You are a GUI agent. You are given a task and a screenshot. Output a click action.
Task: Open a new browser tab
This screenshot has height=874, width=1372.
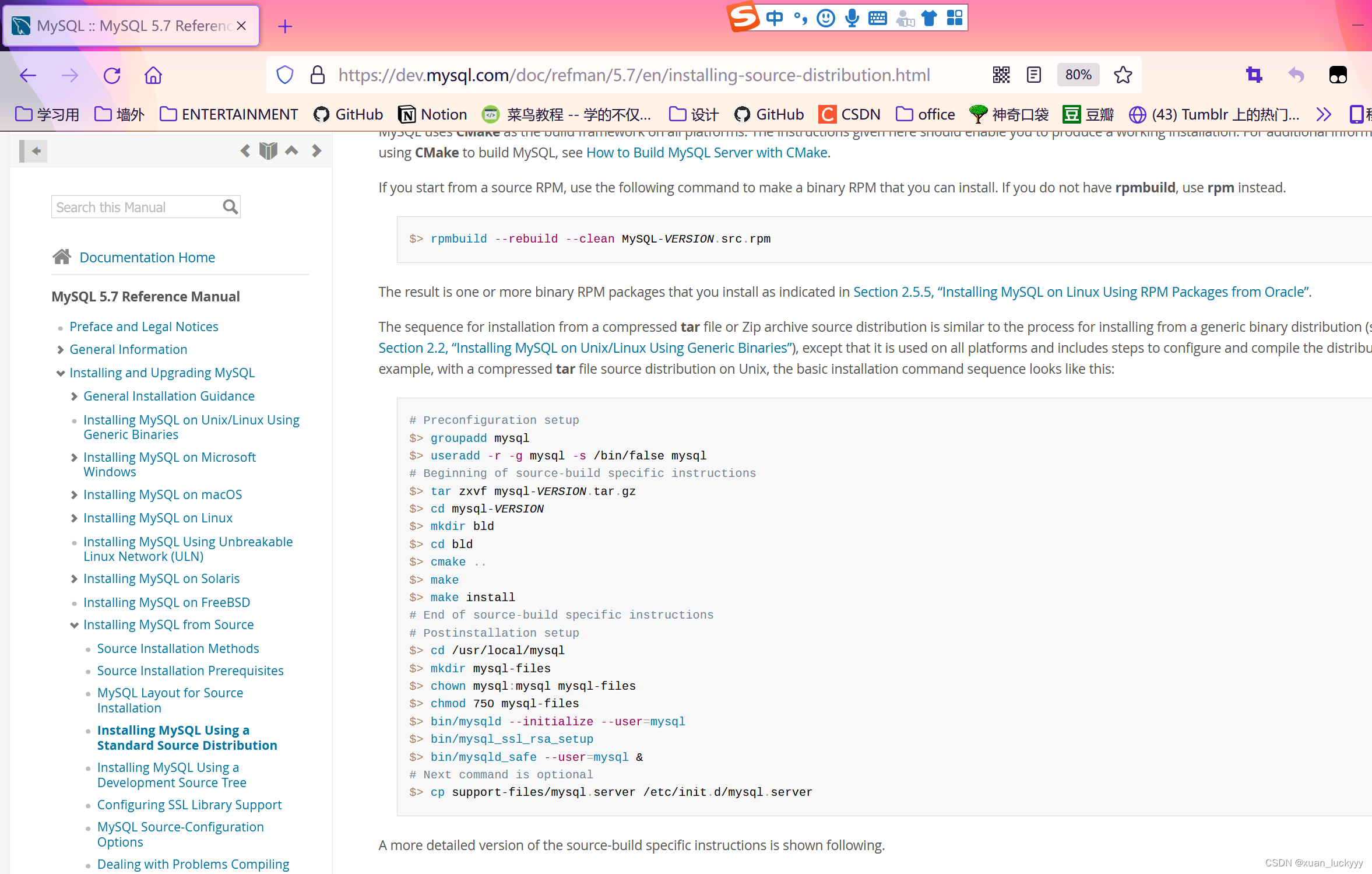click(285, 26)
